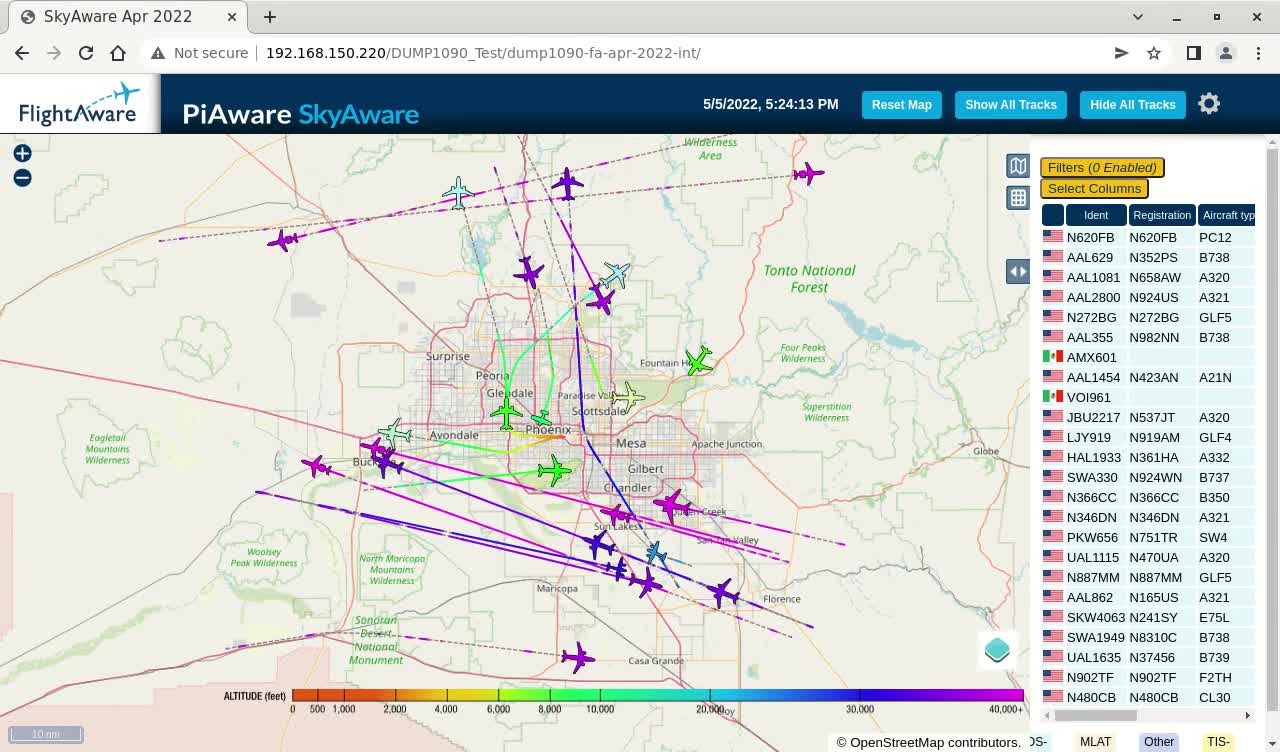Sort table by Registration column header
The height and width of the screenshot is (752, 1280).
(x=1162, y=215)
